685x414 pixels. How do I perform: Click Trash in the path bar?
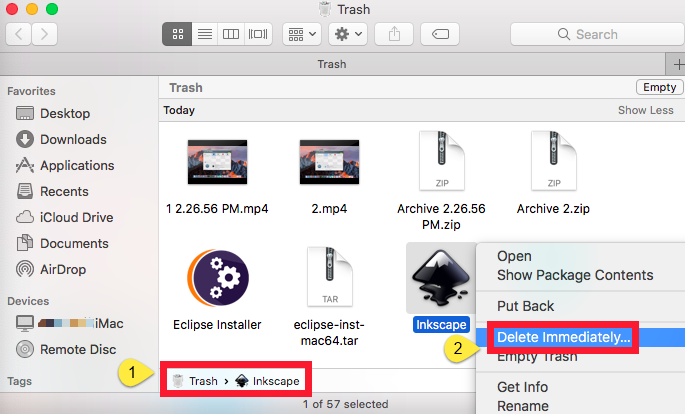click(195, 381)
